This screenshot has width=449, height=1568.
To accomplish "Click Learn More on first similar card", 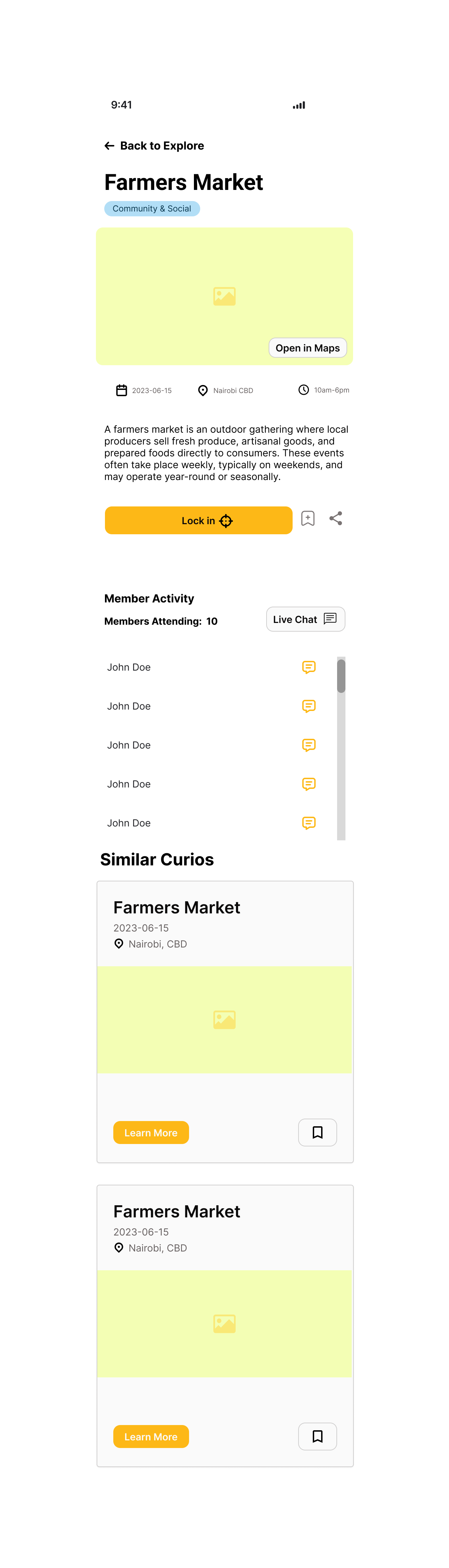I will (x=151, y=1133).
